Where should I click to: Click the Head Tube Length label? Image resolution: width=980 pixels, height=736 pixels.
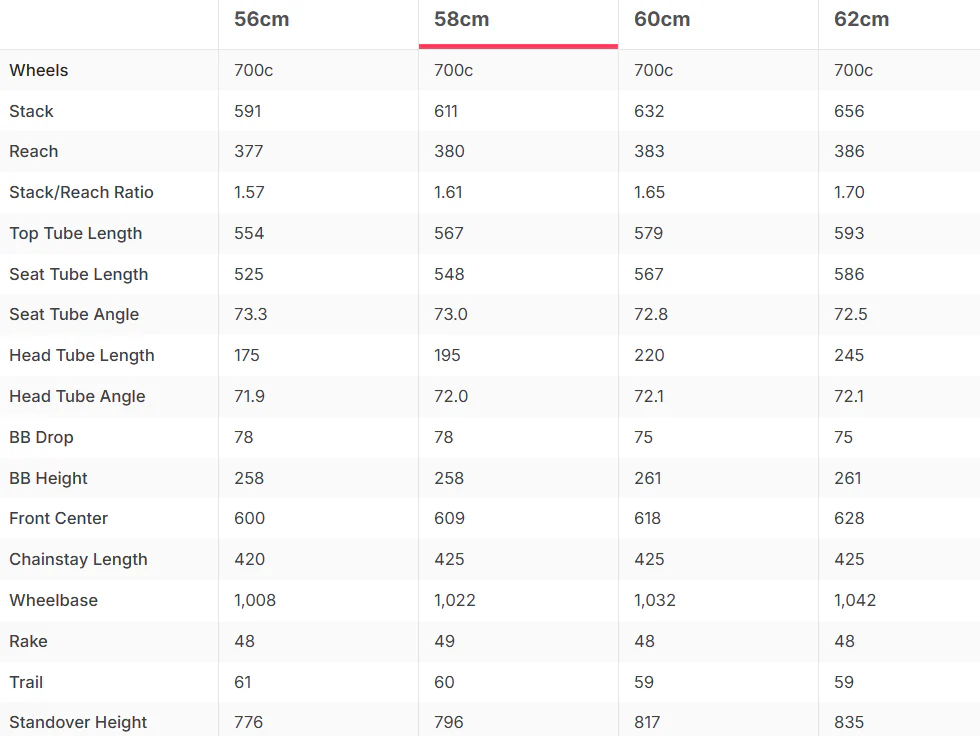pyautogui.click(x=82, y=355)
